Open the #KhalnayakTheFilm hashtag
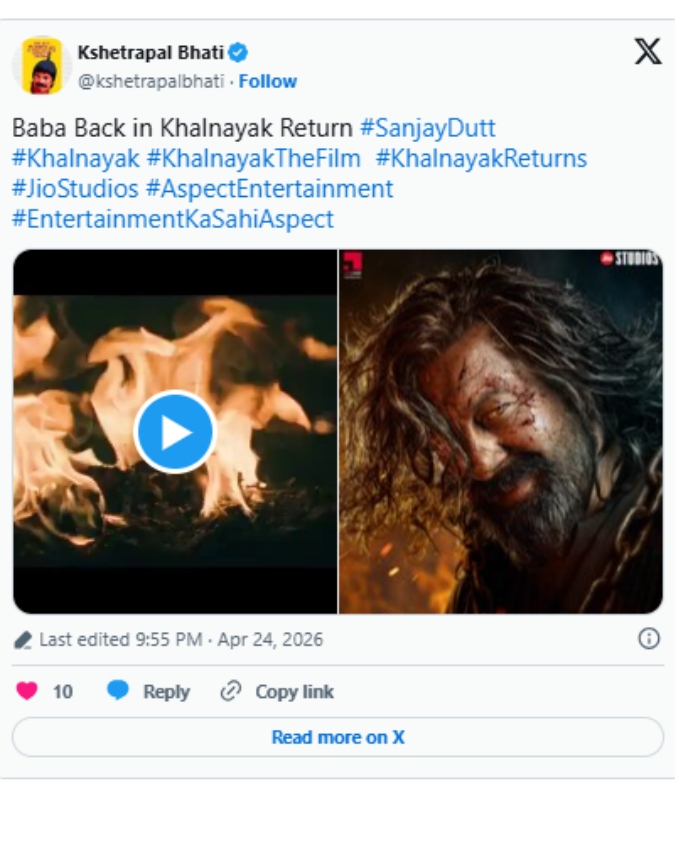Image resolution: width=675 pixels, height=850 pixels. point(253,158)
